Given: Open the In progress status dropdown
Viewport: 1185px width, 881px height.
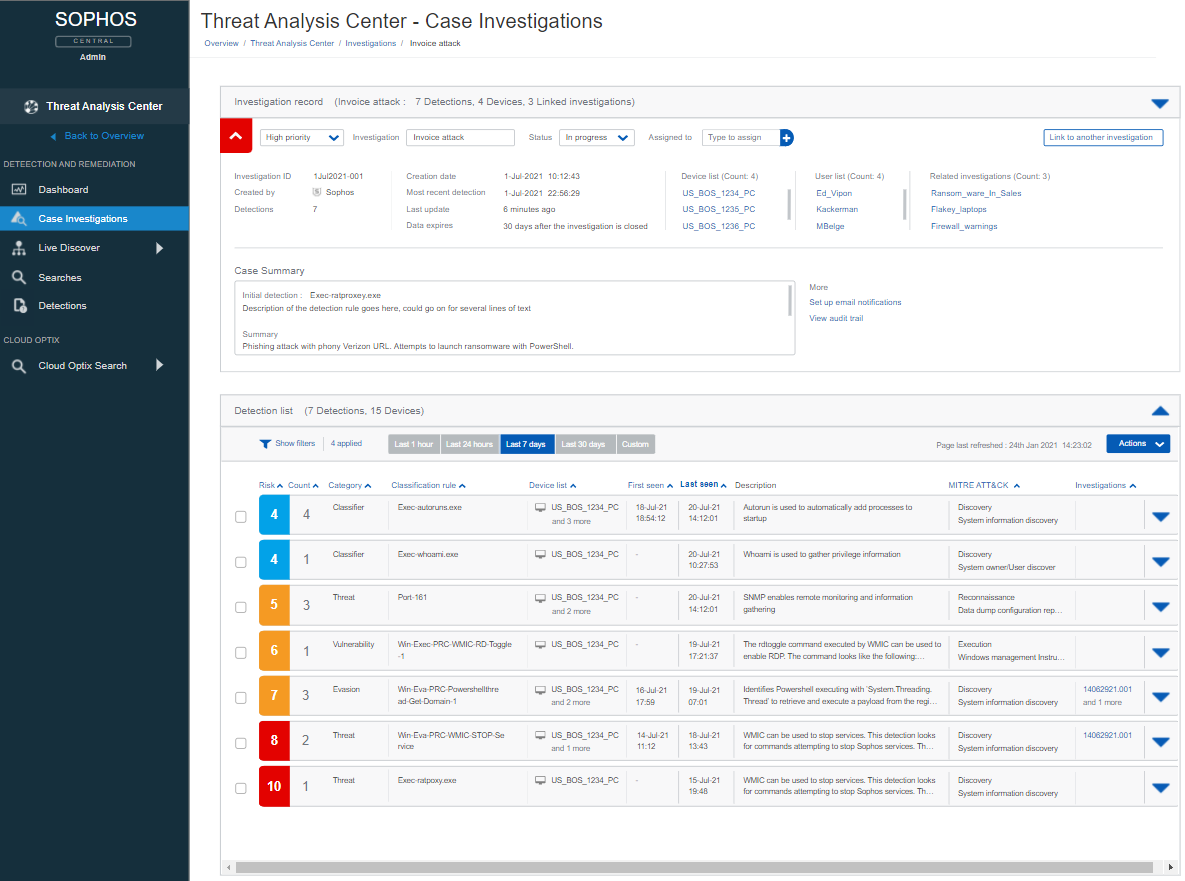Looking at the screenshot, I should 596,138.
